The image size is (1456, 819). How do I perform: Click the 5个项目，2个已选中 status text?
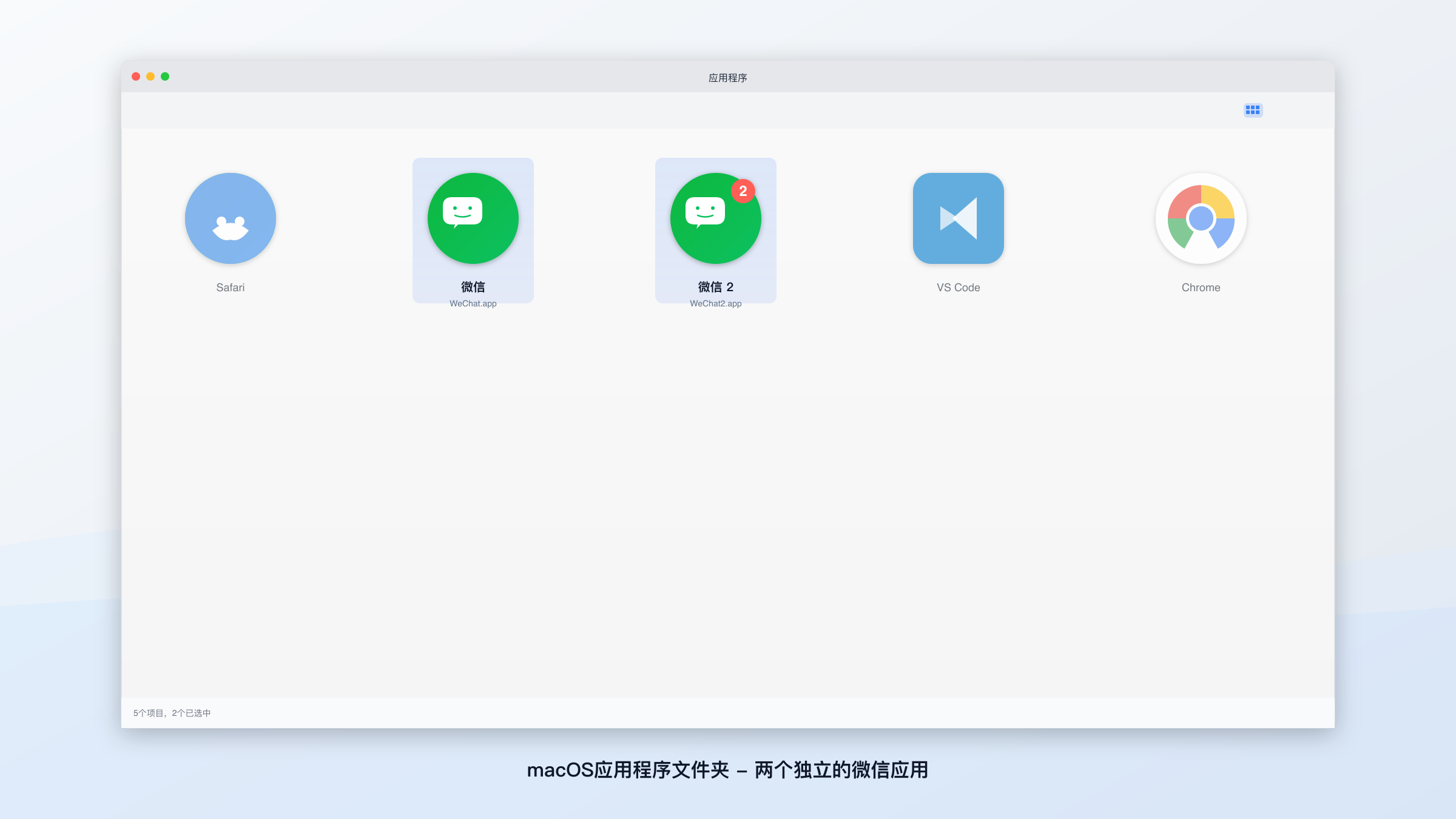[172, 713]
